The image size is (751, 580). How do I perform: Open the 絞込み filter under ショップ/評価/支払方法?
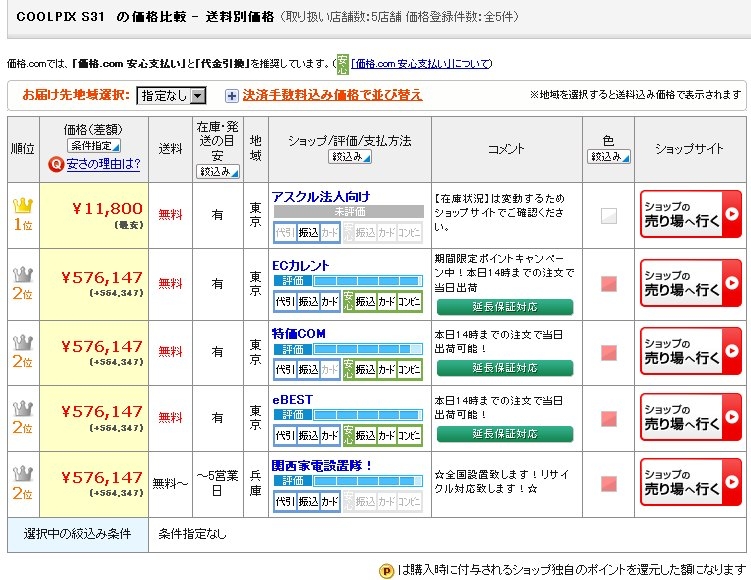[350, 157]
